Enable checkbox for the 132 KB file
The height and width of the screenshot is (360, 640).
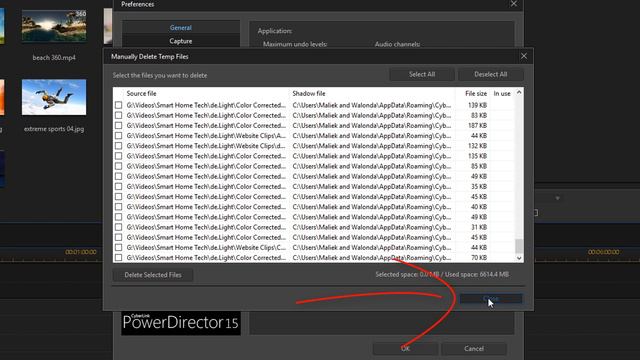118,146
